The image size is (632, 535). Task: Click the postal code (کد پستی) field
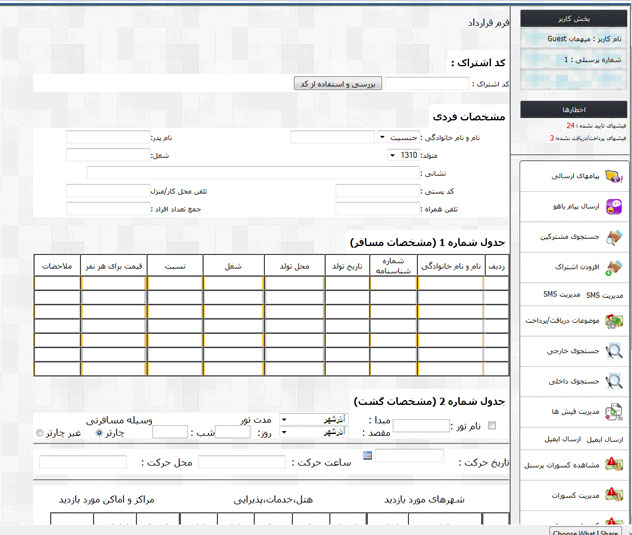[377, 191]
